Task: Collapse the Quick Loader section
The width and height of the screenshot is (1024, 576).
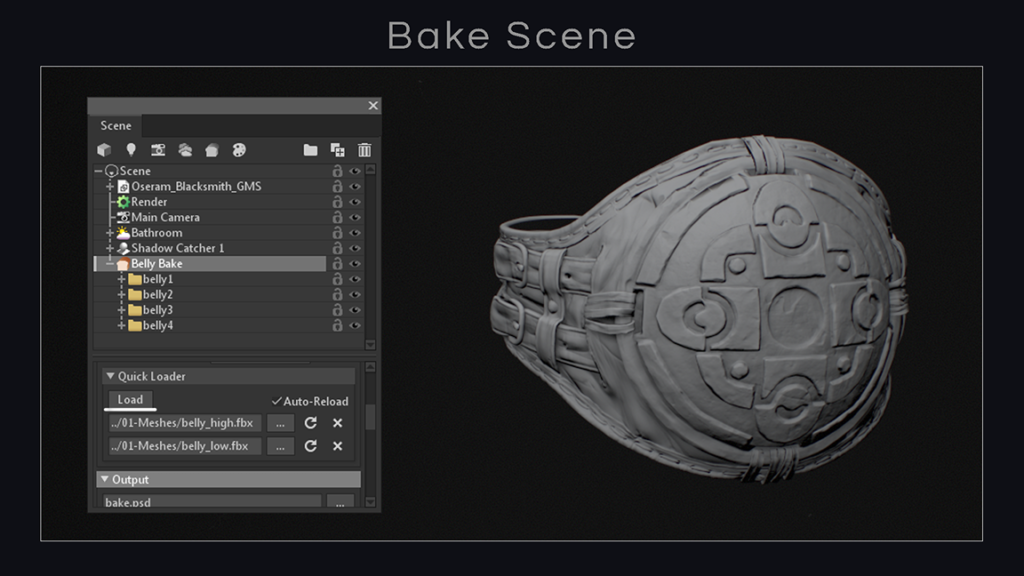Action: (110, 376)
